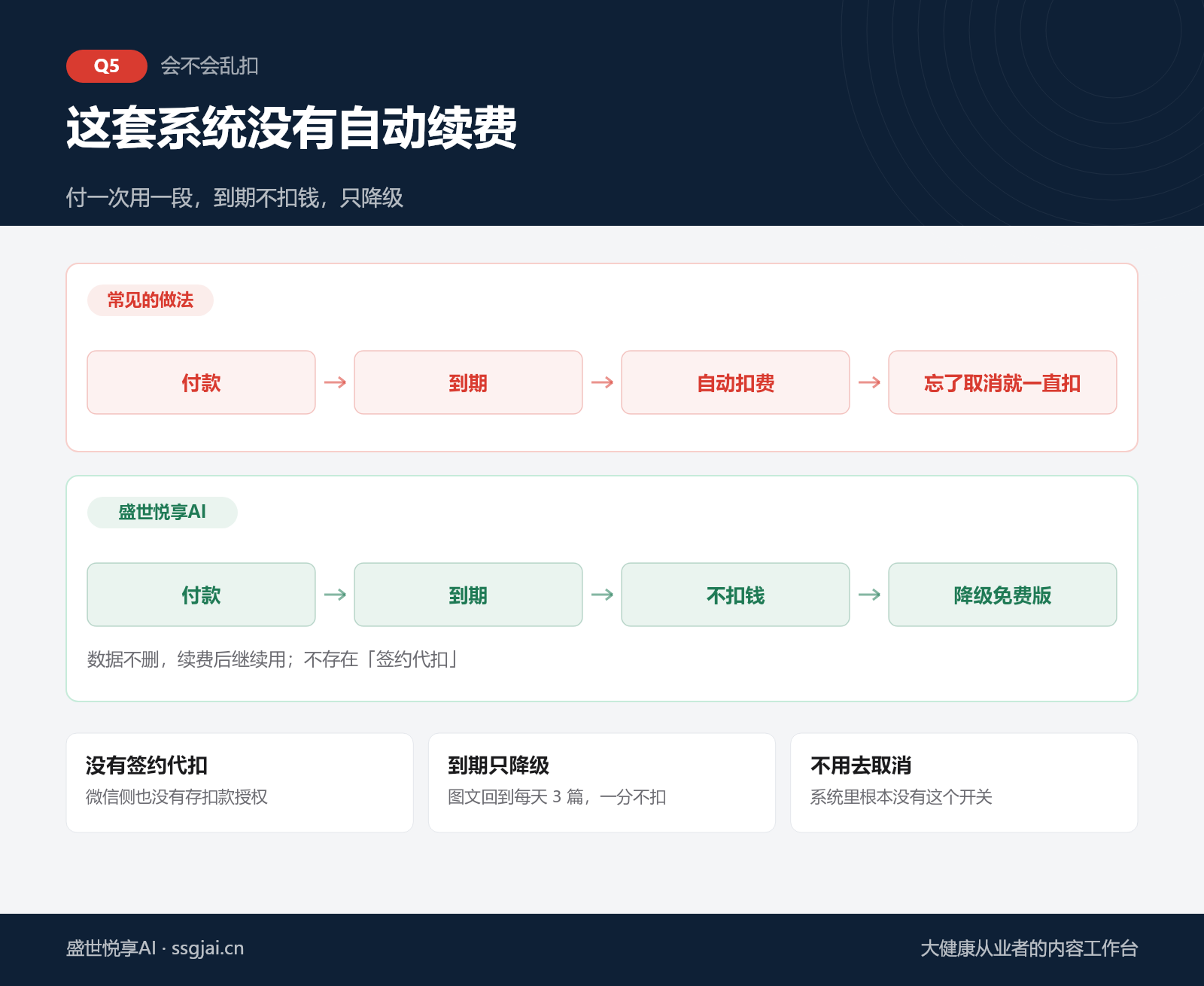Select the 会不会乱扣 label
The image size is (1204, 986).
coord(209,66)
